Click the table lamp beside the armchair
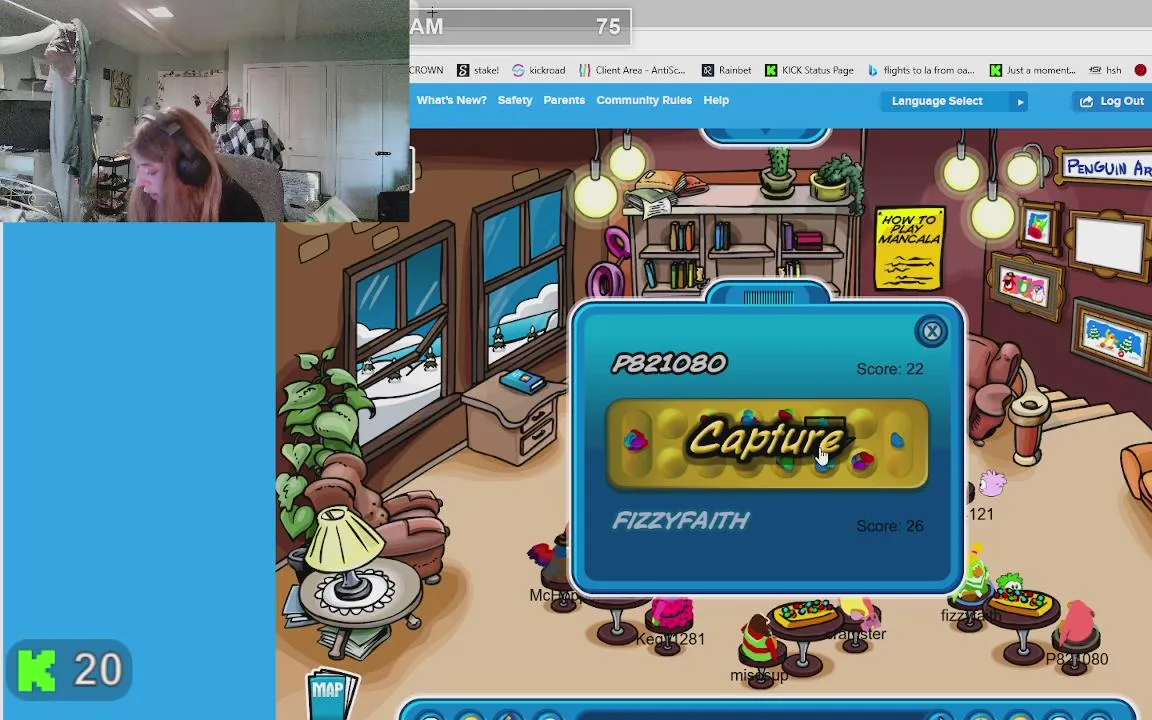The width and height of the screenshot is (1152, 720). coord(345,553)
